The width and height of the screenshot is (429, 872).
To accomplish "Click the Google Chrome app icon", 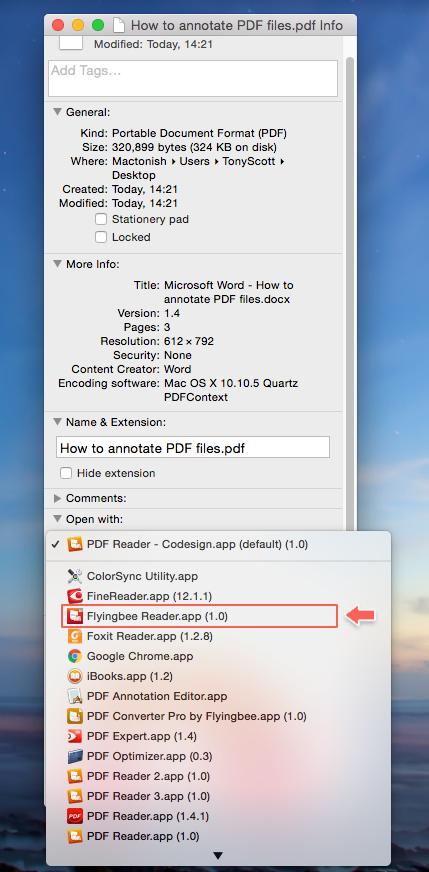I will pyautogui.click(x=75, y=656).
